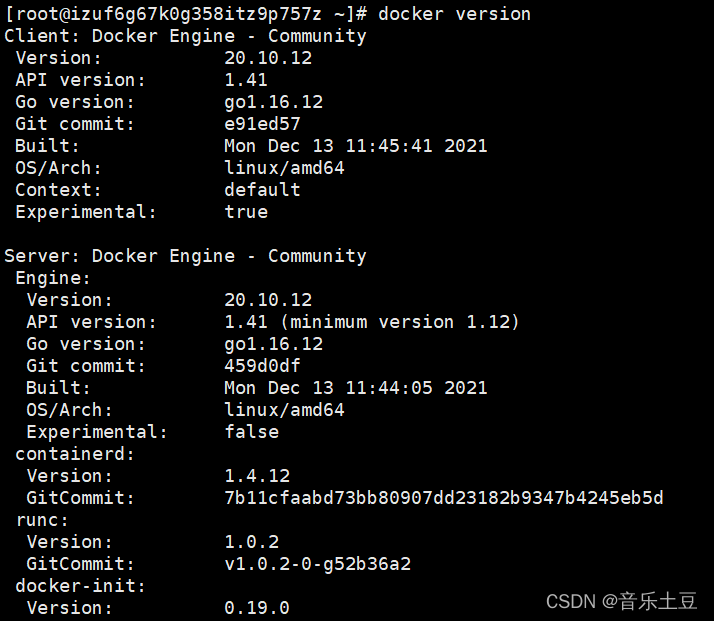Screen dimensions: 714x621
Task: Click Server Experimental false value
Action: point(251,432)
